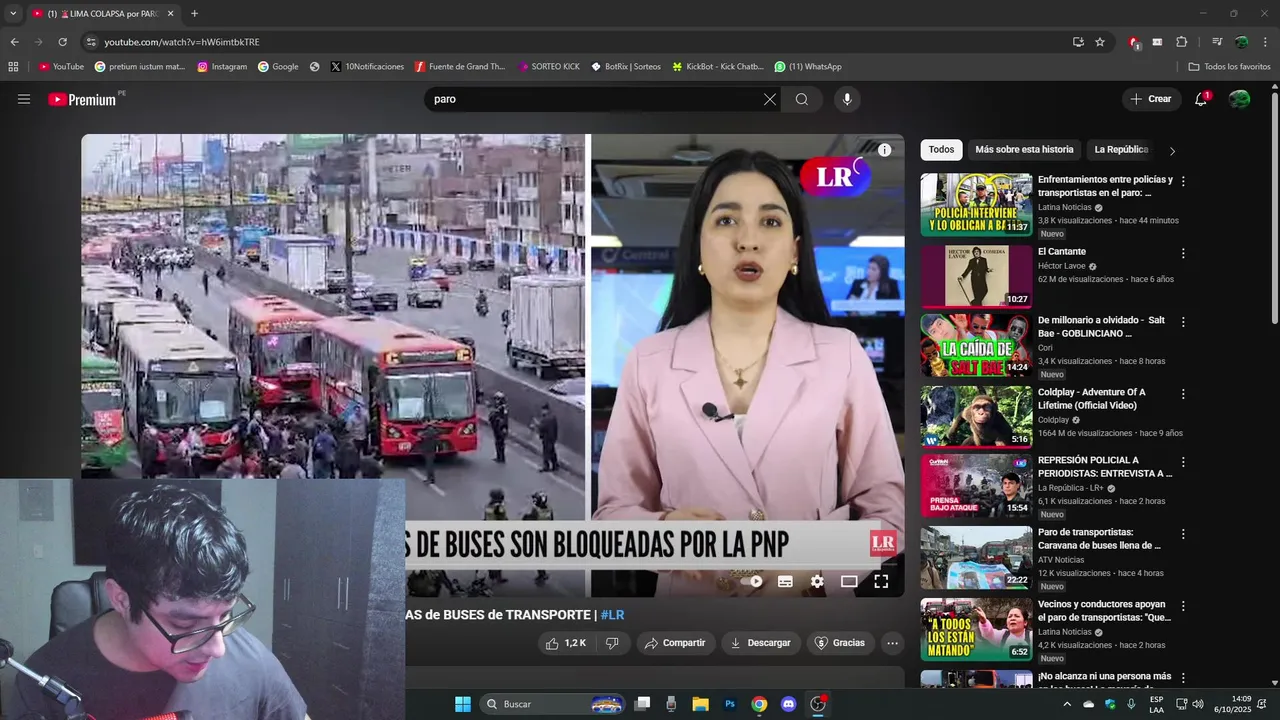Enter fullscreen mode in the player
1280x720 pixels.
[x=881, y=581]
